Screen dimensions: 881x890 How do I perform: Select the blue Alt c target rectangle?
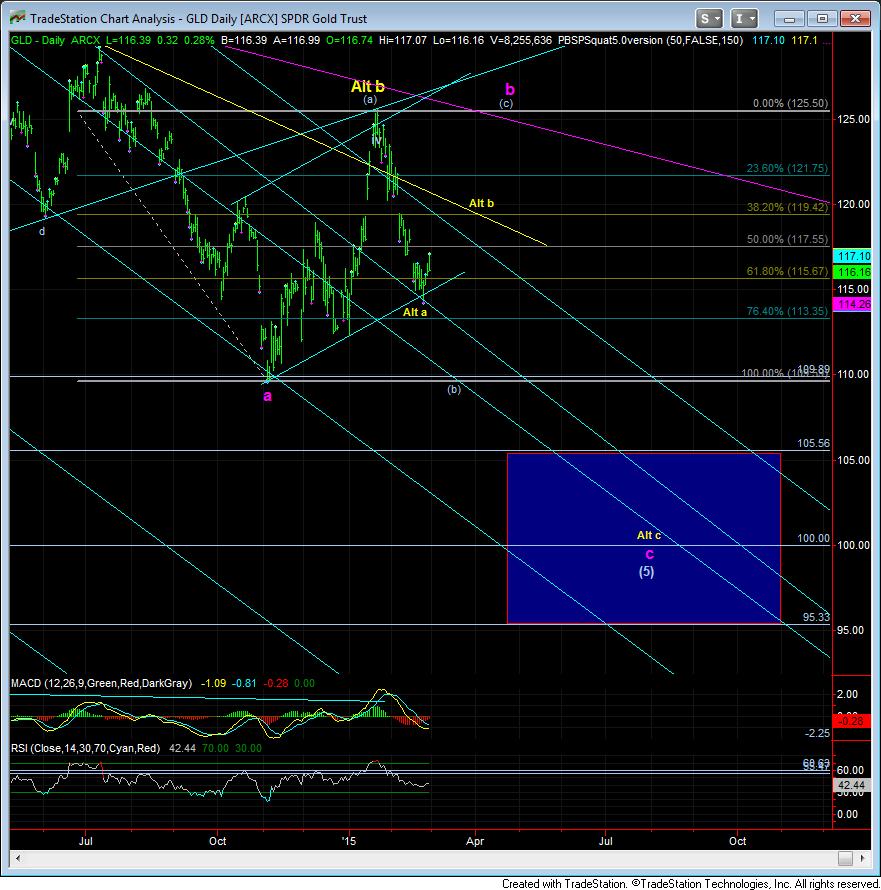[x=644, y=538]
